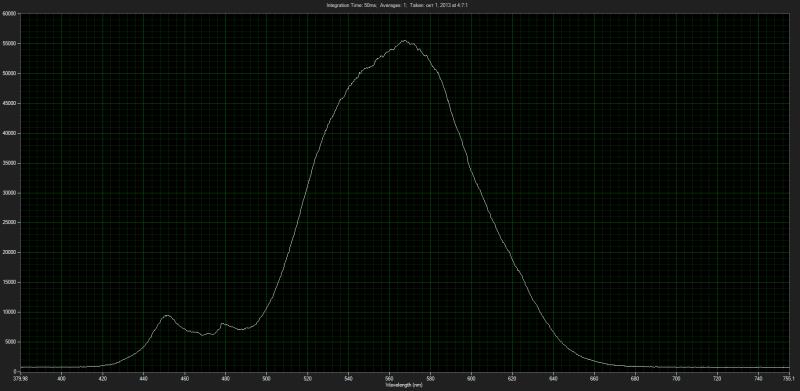Click the 600 x-axis tick label

[471, 379]
